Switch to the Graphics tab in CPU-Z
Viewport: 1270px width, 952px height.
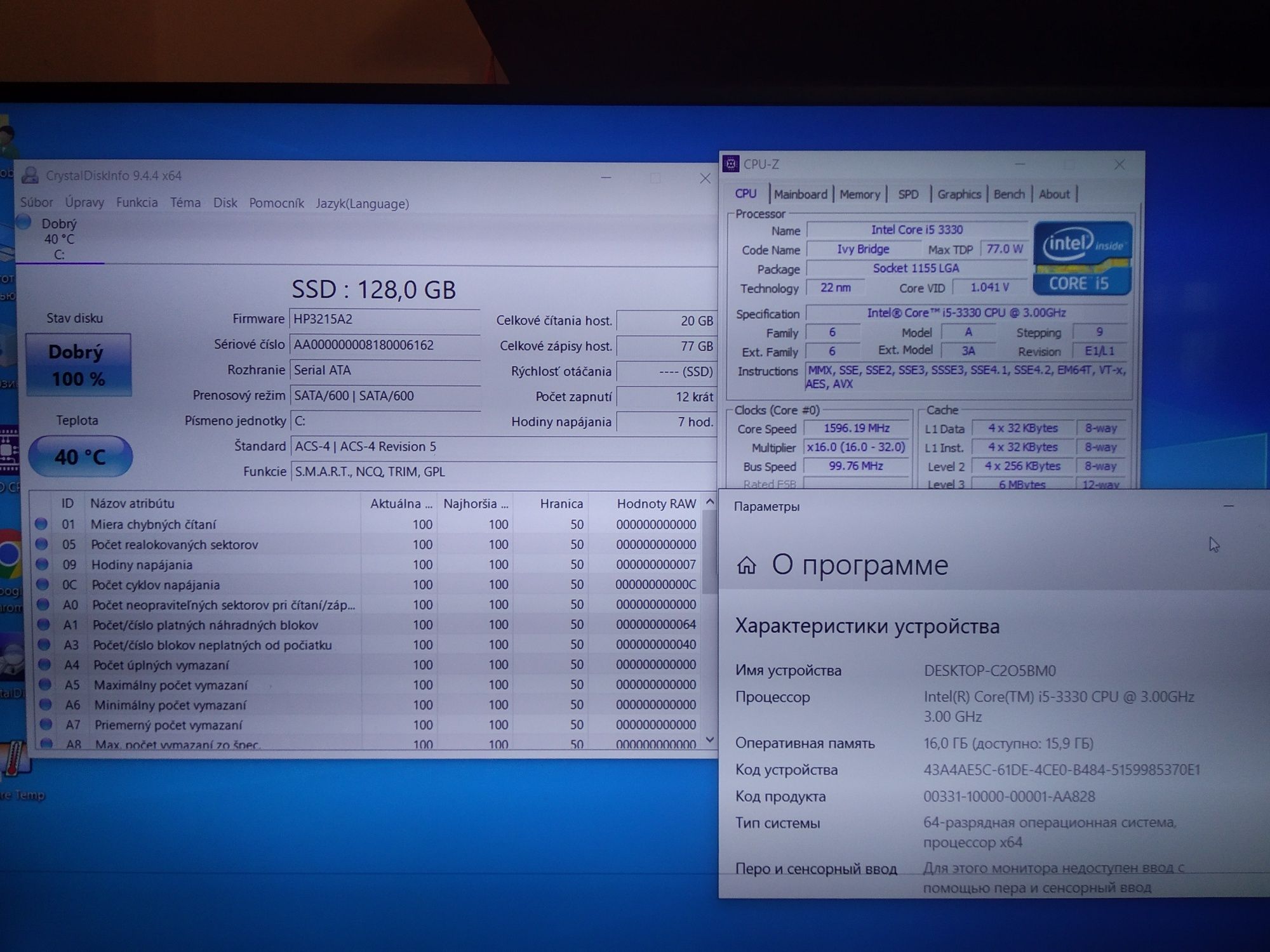point(959,194)
